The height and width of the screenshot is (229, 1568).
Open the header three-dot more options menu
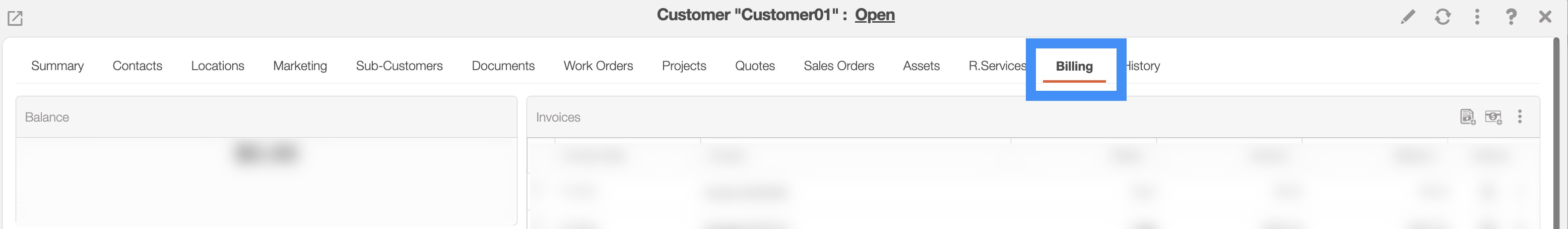1477,17
